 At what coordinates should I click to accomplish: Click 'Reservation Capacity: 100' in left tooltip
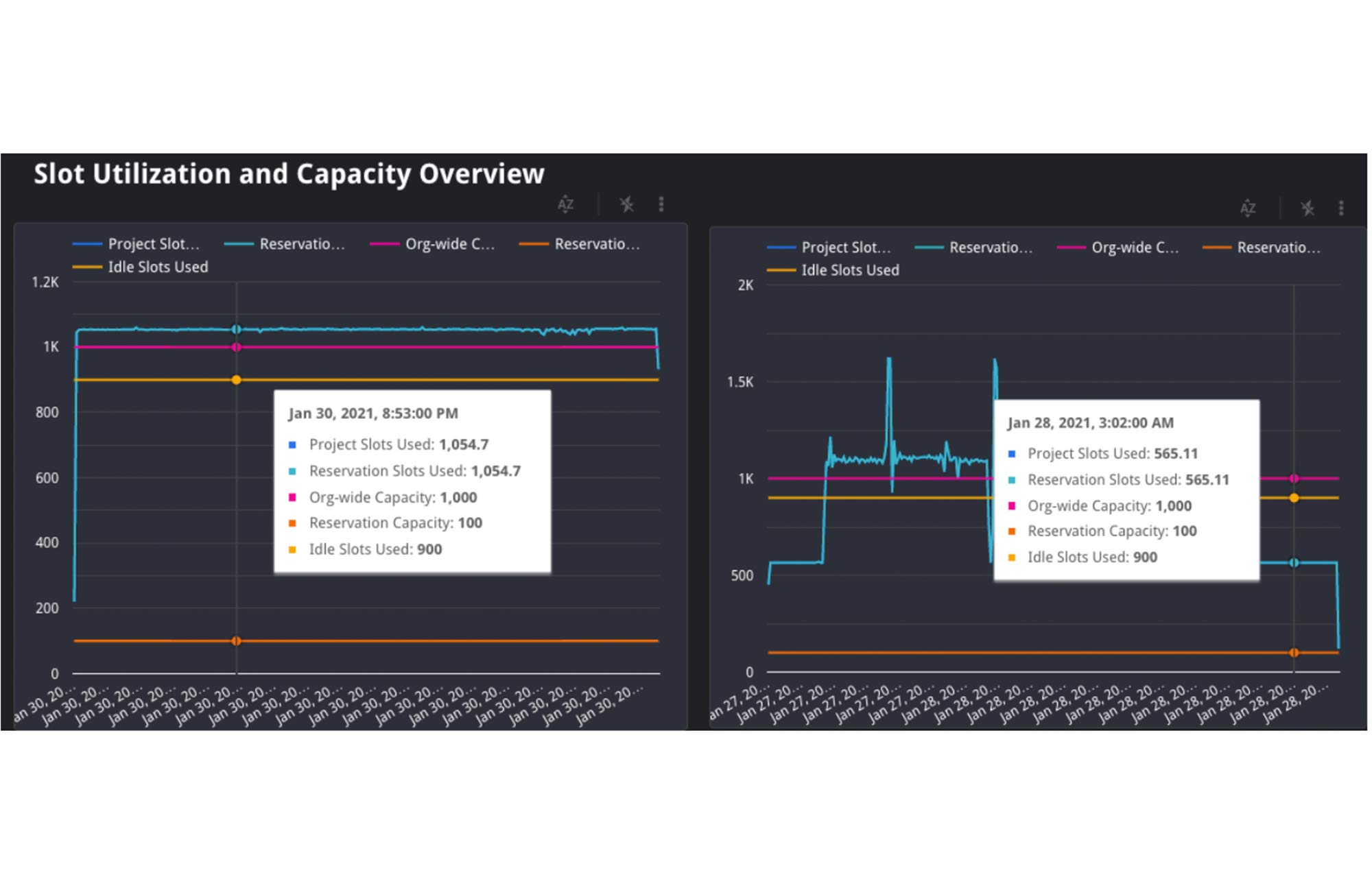[x=386, y=523]
